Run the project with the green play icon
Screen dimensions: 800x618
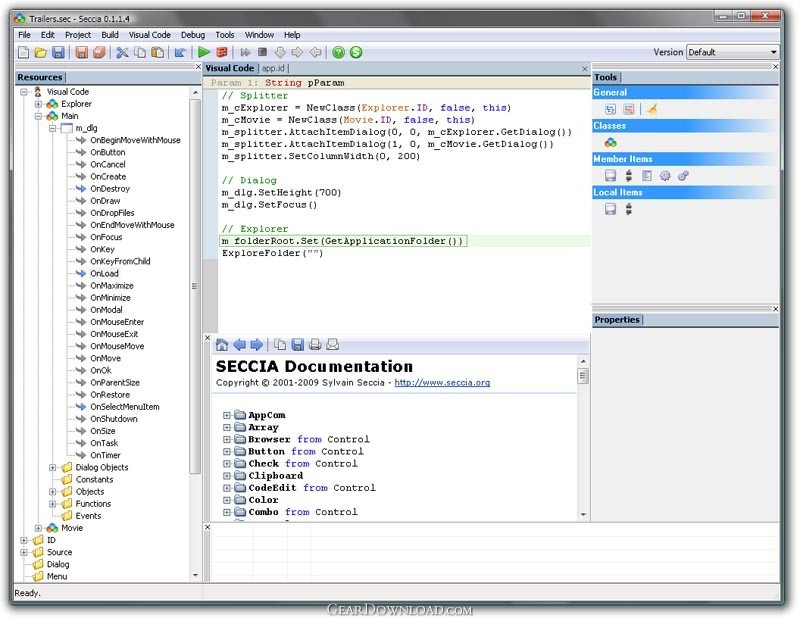204,52
